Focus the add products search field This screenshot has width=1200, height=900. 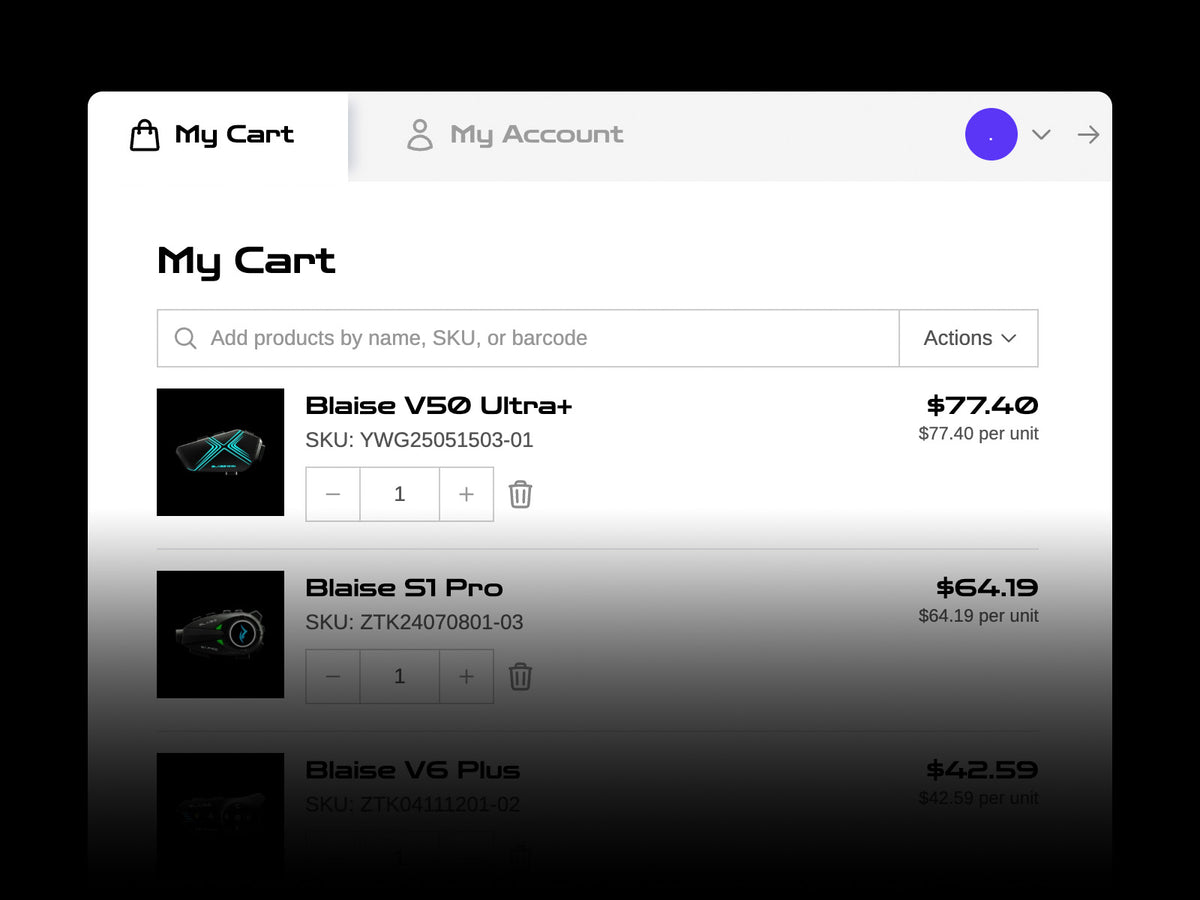528,338
